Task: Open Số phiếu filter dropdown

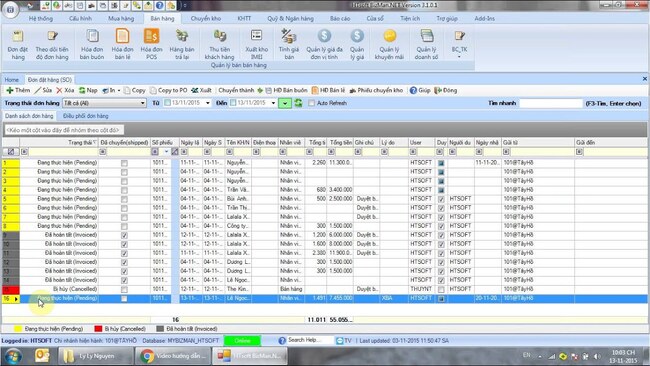Action: [166, 152]
